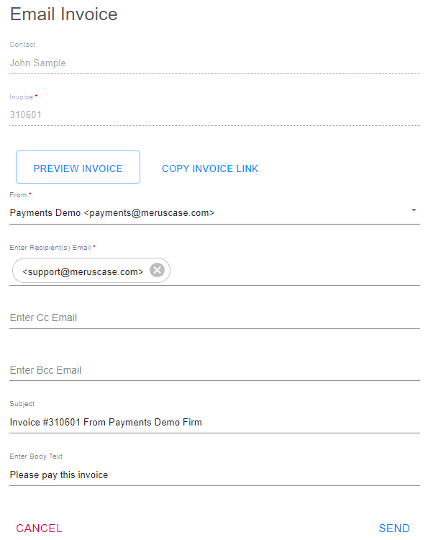This screenshot has height=540, width=428.
Task: Click the 'Enter Body Text' label
Action: pos(36,456)
